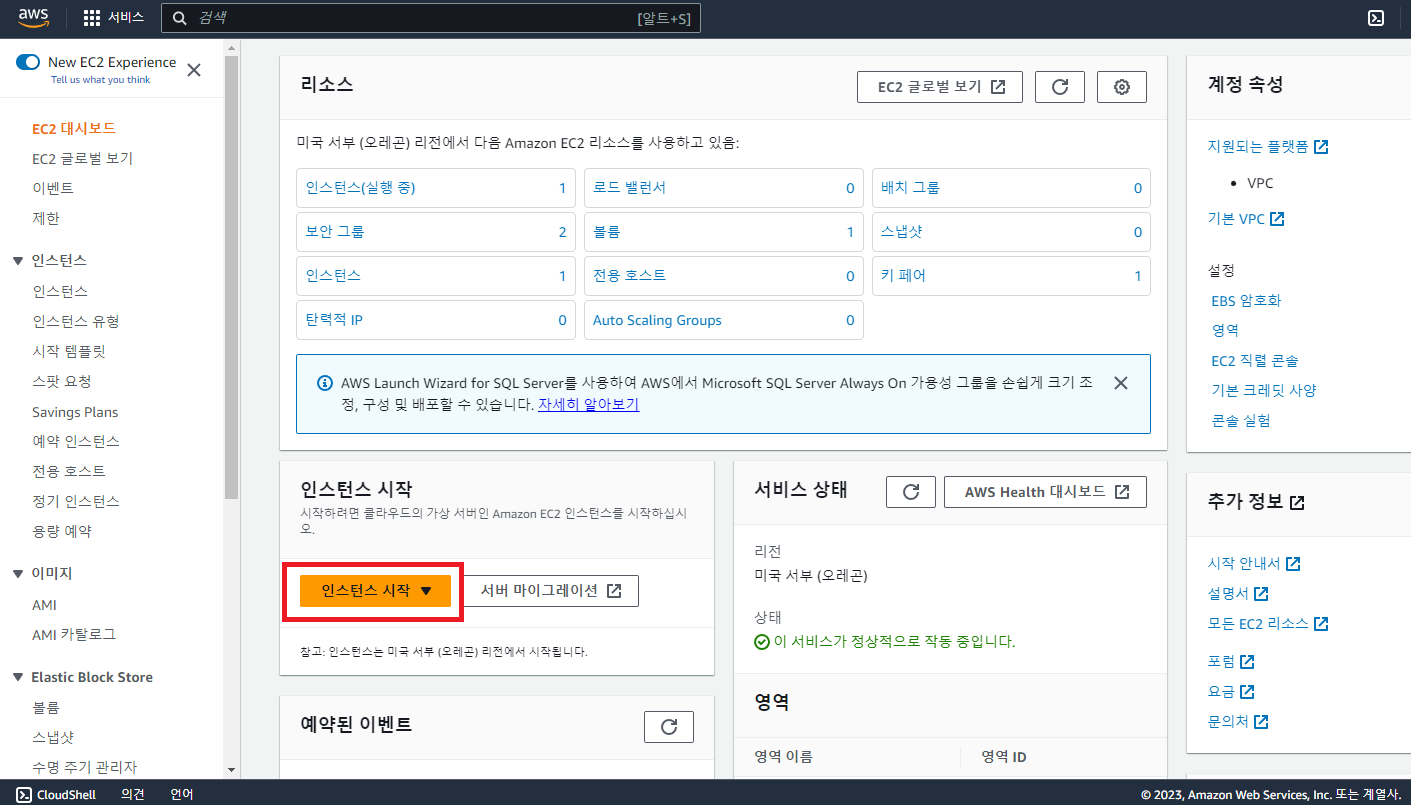Open 자세히 알아보기 link
Viewport: 1411px width, 805px height.
[588, 405]
